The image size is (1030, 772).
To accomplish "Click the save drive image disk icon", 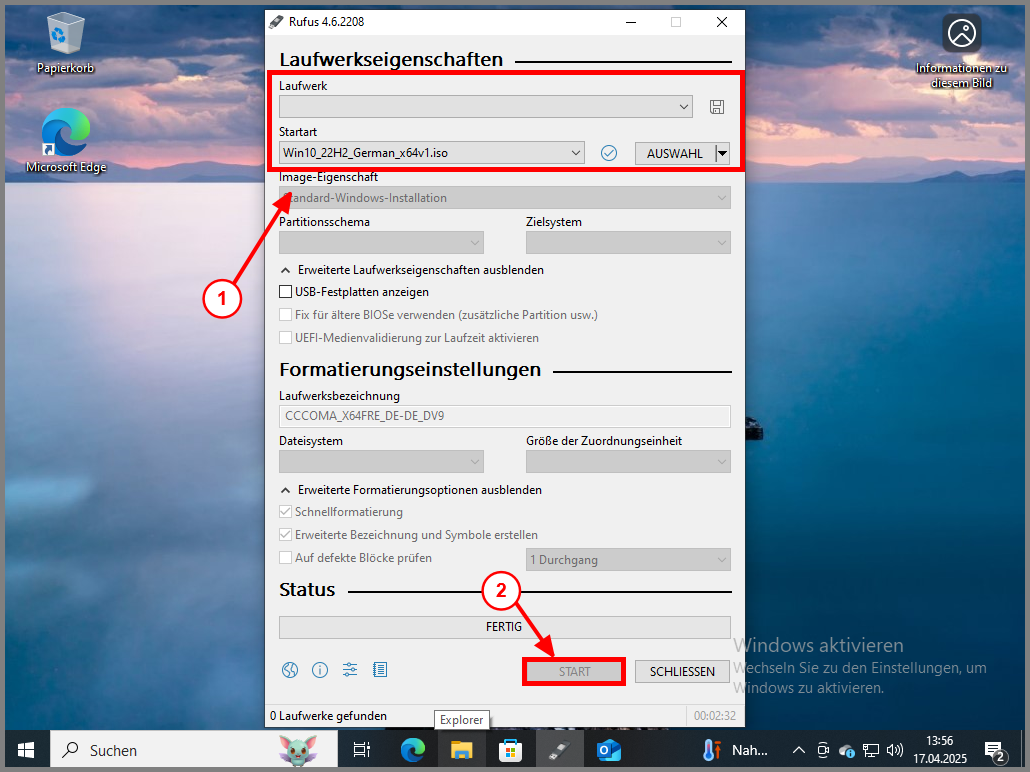I will [x=717, y=107].
